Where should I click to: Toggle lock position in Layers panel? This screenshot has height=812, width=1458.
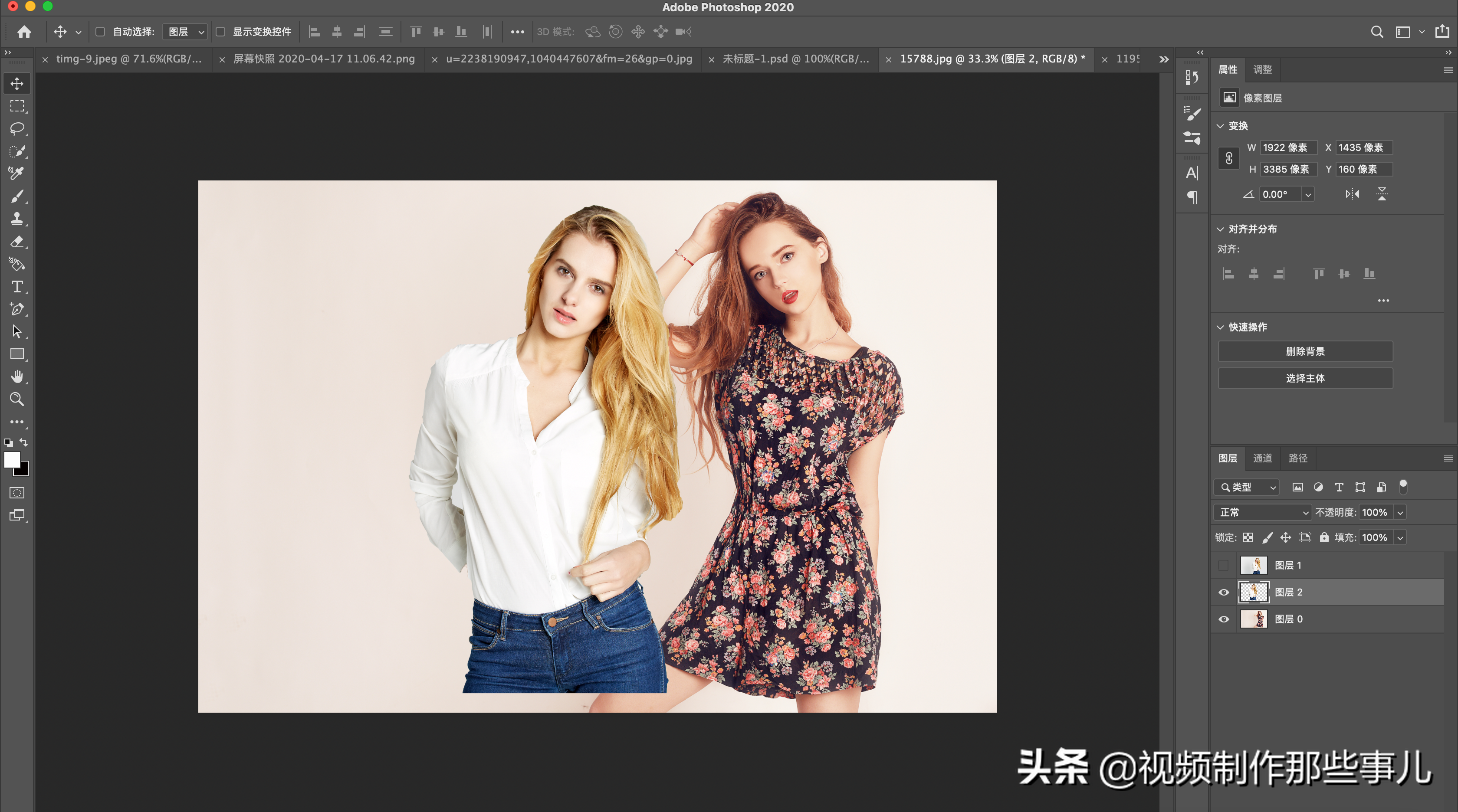click(x=1286, y=537)
